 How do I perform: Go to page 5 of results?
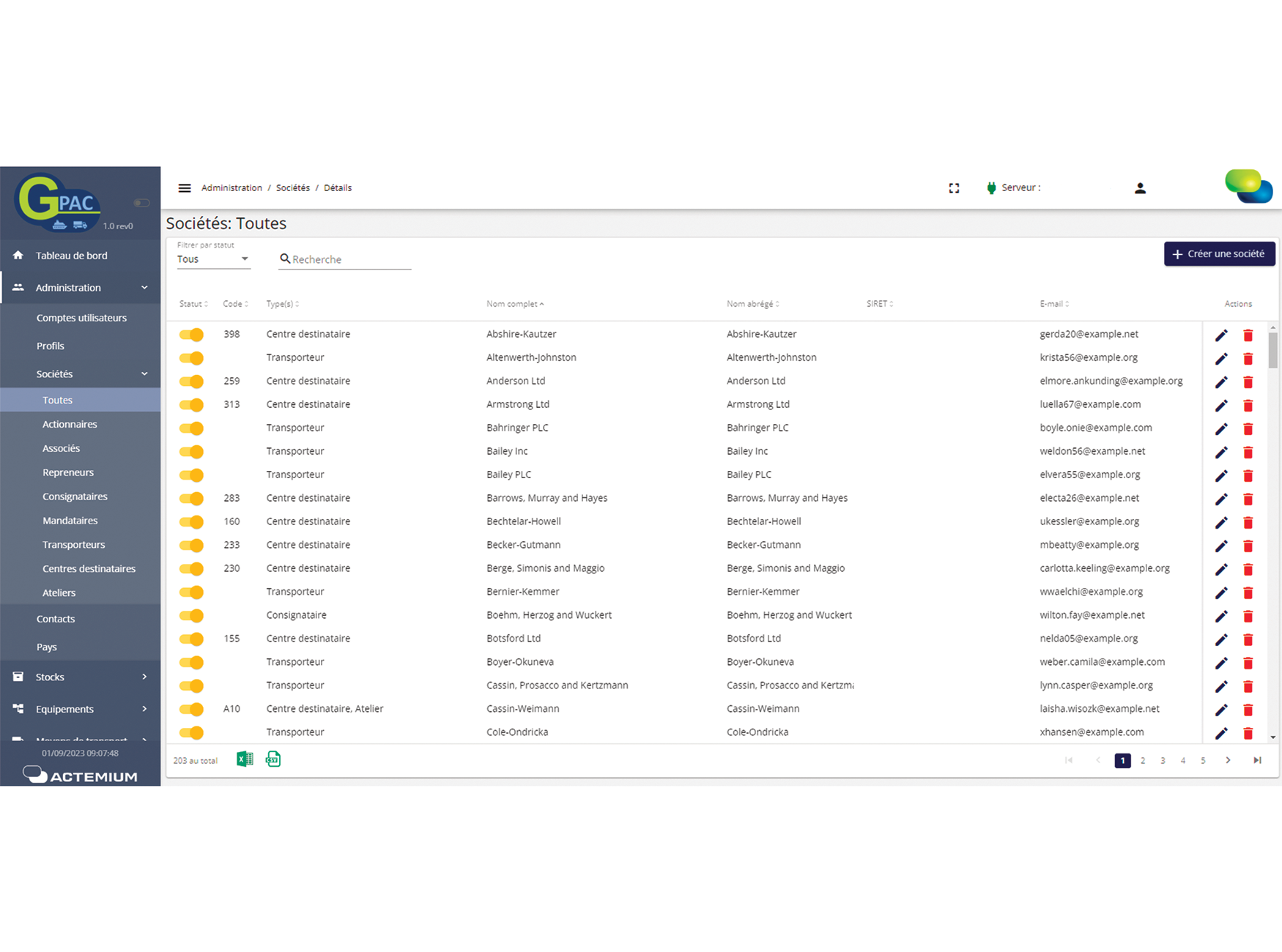click(1203, 761)
